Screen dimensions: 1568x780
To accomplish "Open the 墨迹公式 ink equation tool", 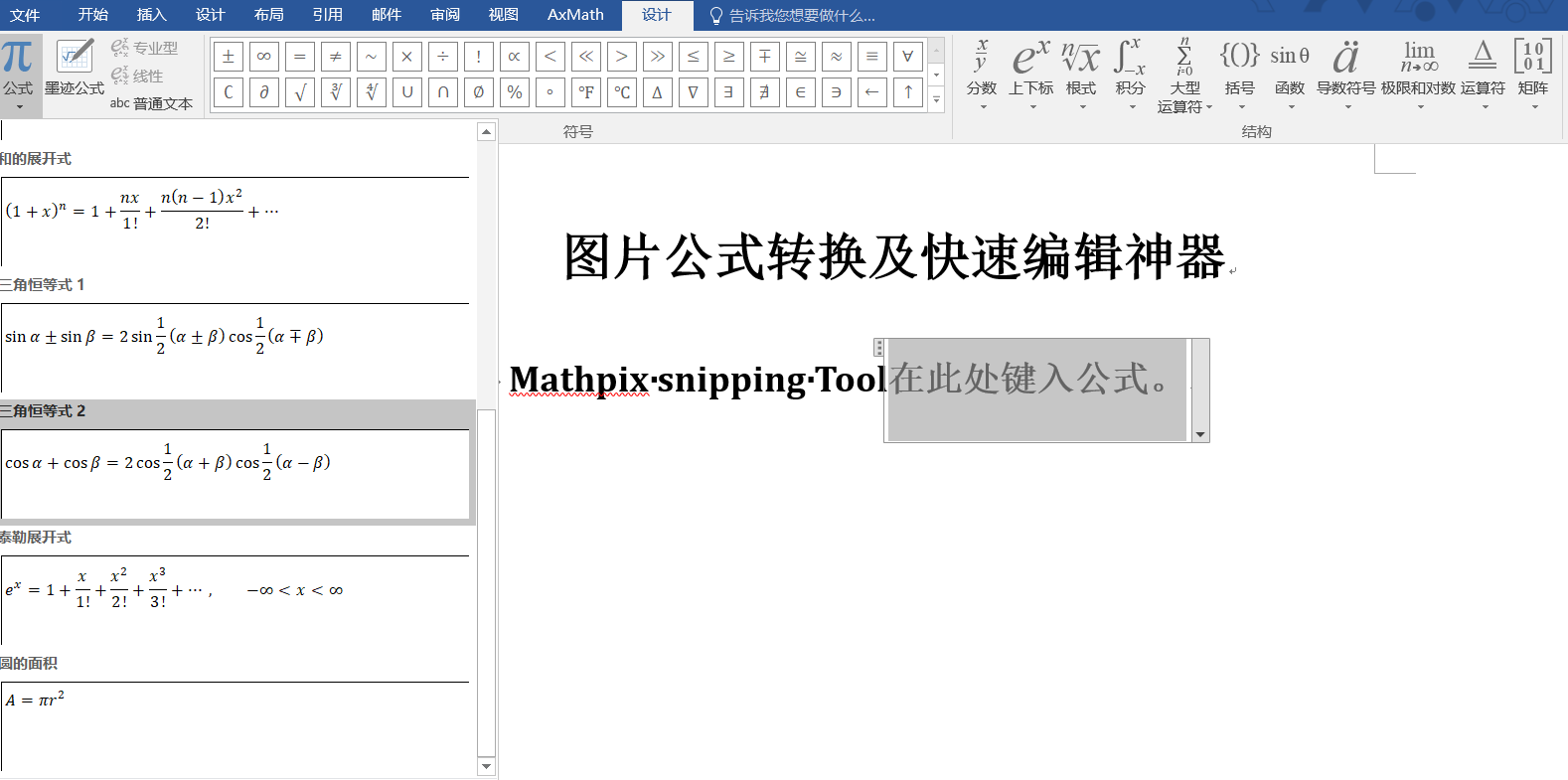I will 75,68.
